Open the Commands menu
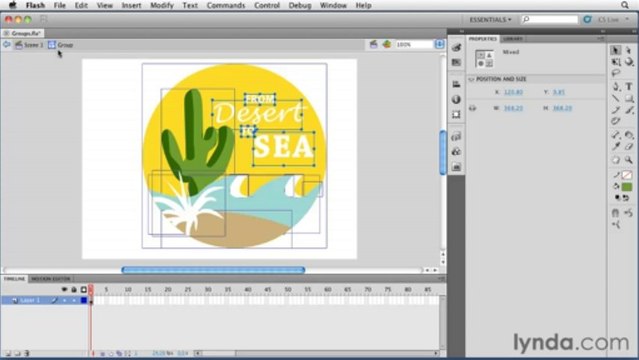 (x=226, y=5)
